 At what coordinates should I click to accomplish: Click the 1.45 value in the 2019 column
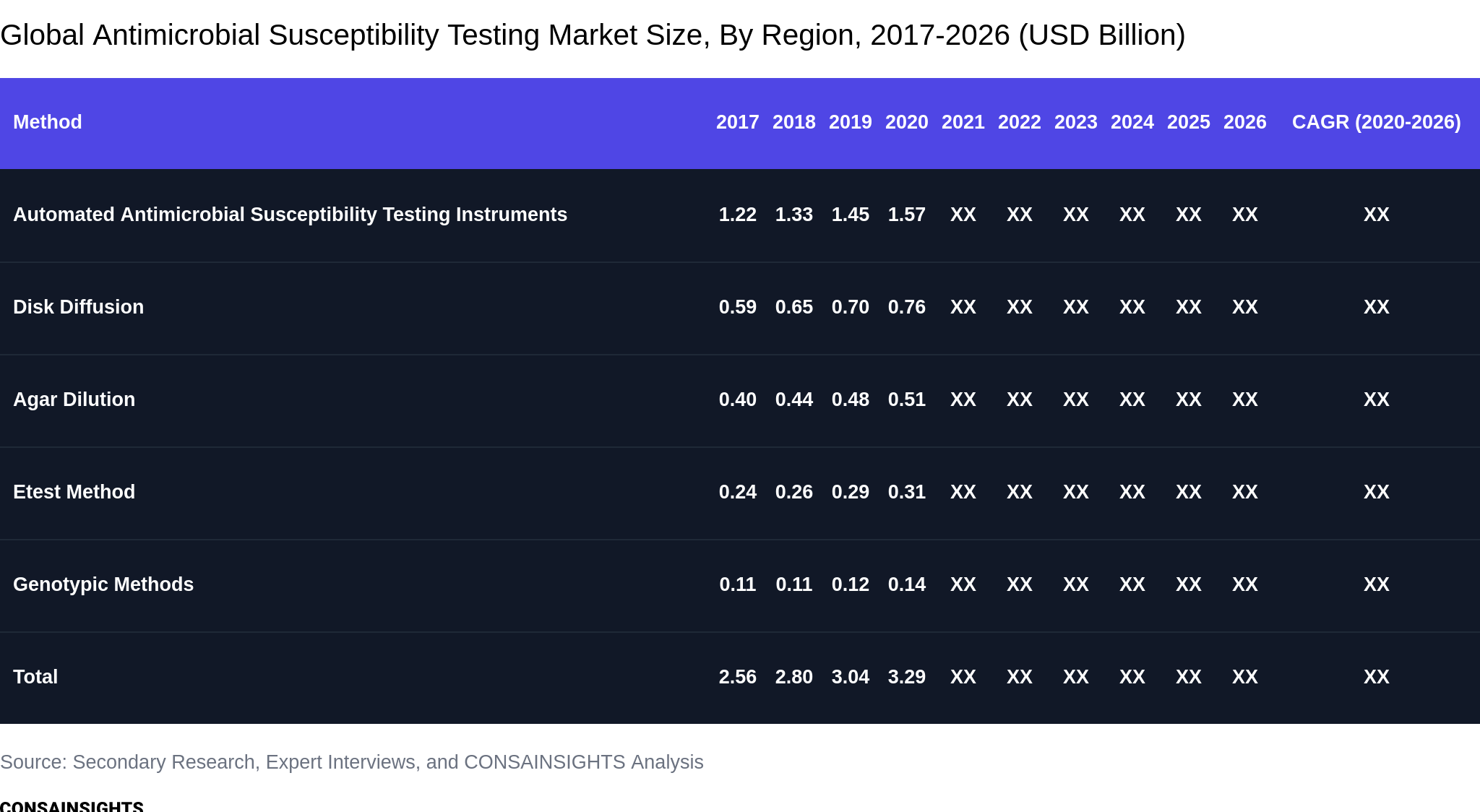(851, 215)
